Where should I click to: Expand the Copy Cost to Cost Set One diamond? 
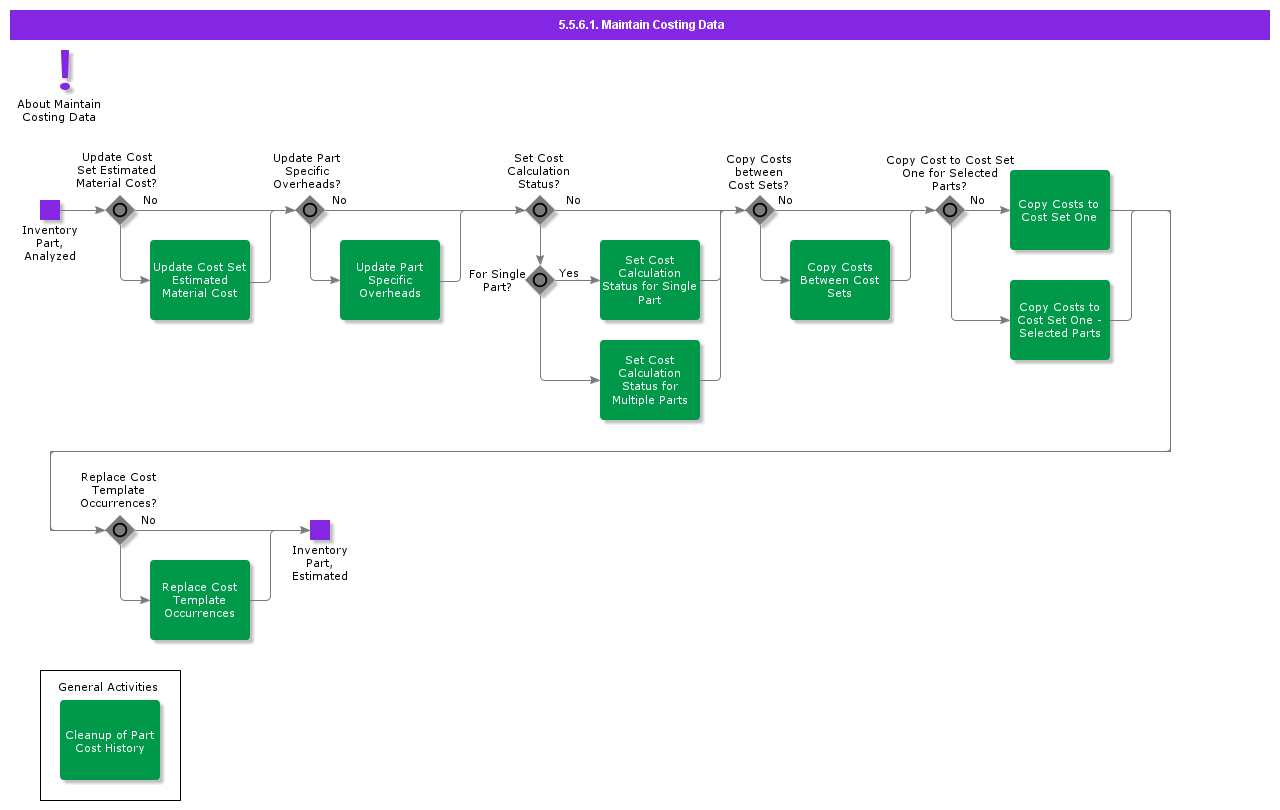point(950,210)
